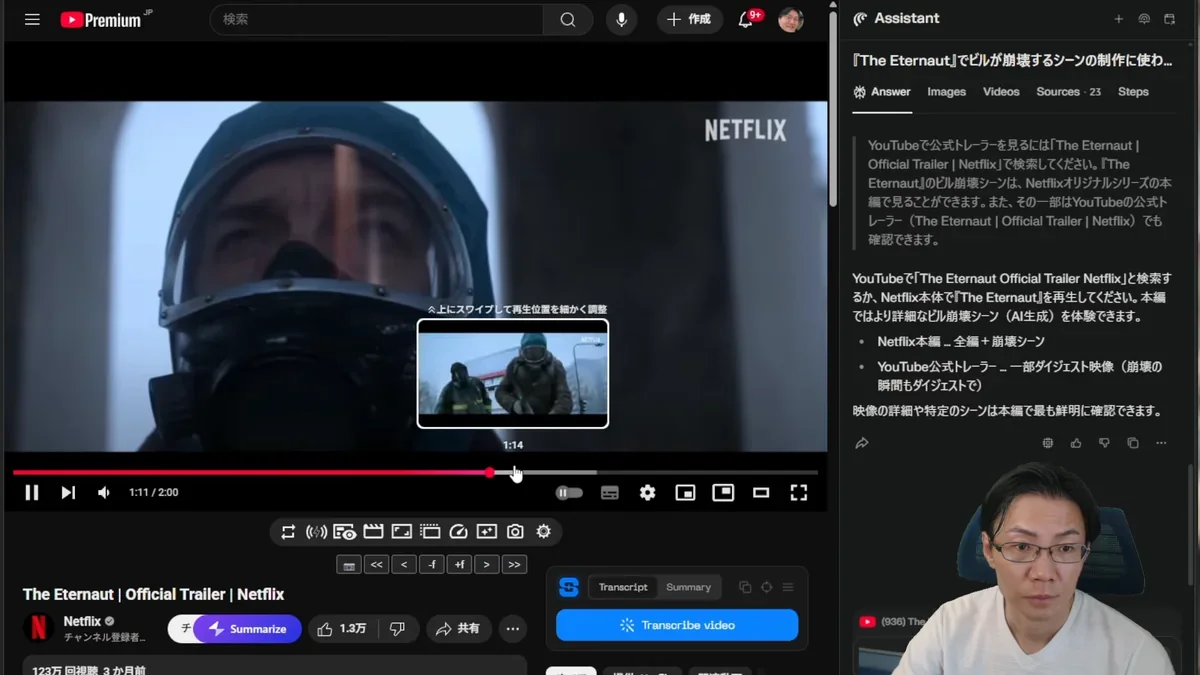Click the +f next frame button
Viewport: 1200px width, 675px height.
pos(459,565)
